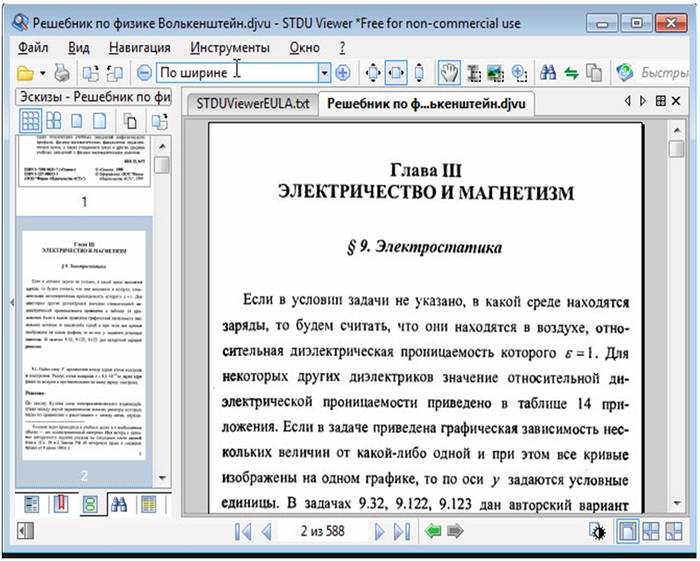700x561 pixels.
Task: Select page 1 thumbnail
Action: (84, 161)
